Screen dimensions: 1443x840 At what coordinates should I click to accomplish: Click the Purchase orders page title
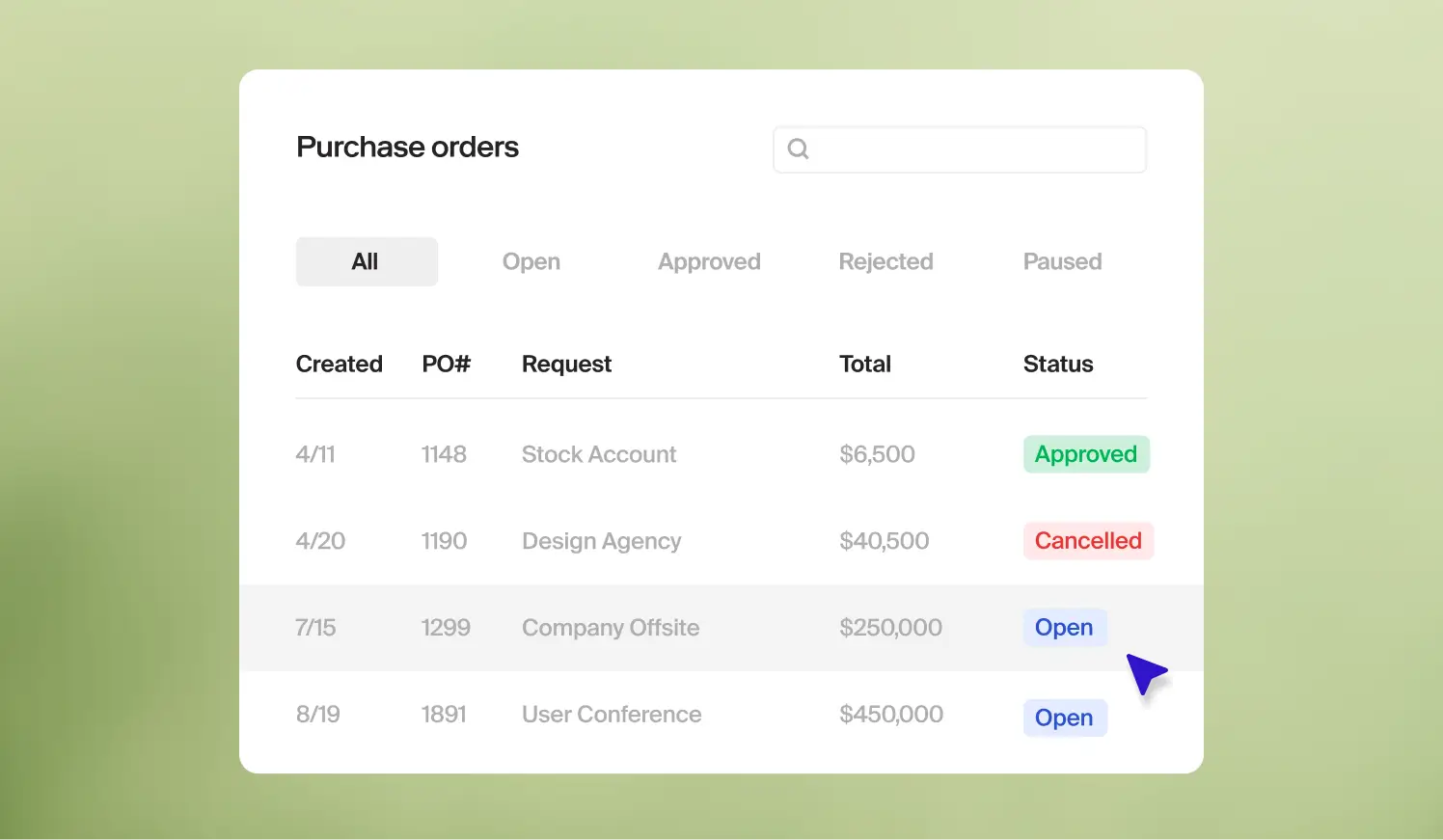pyautogui.click(x=407, y=147)
